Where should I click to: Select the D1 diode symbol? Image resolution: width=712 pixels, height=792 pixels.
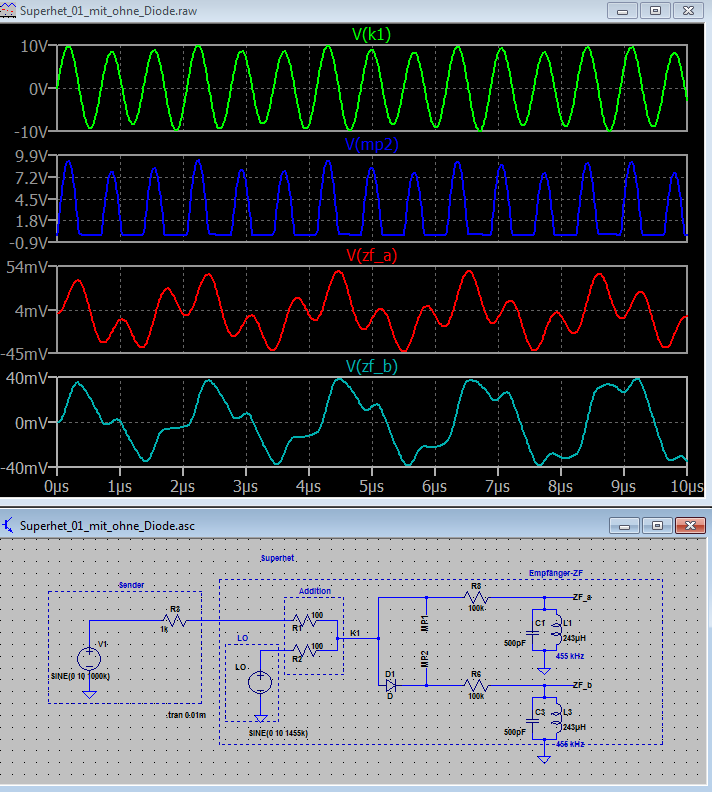pyautogui.click(x=390, y=686)
